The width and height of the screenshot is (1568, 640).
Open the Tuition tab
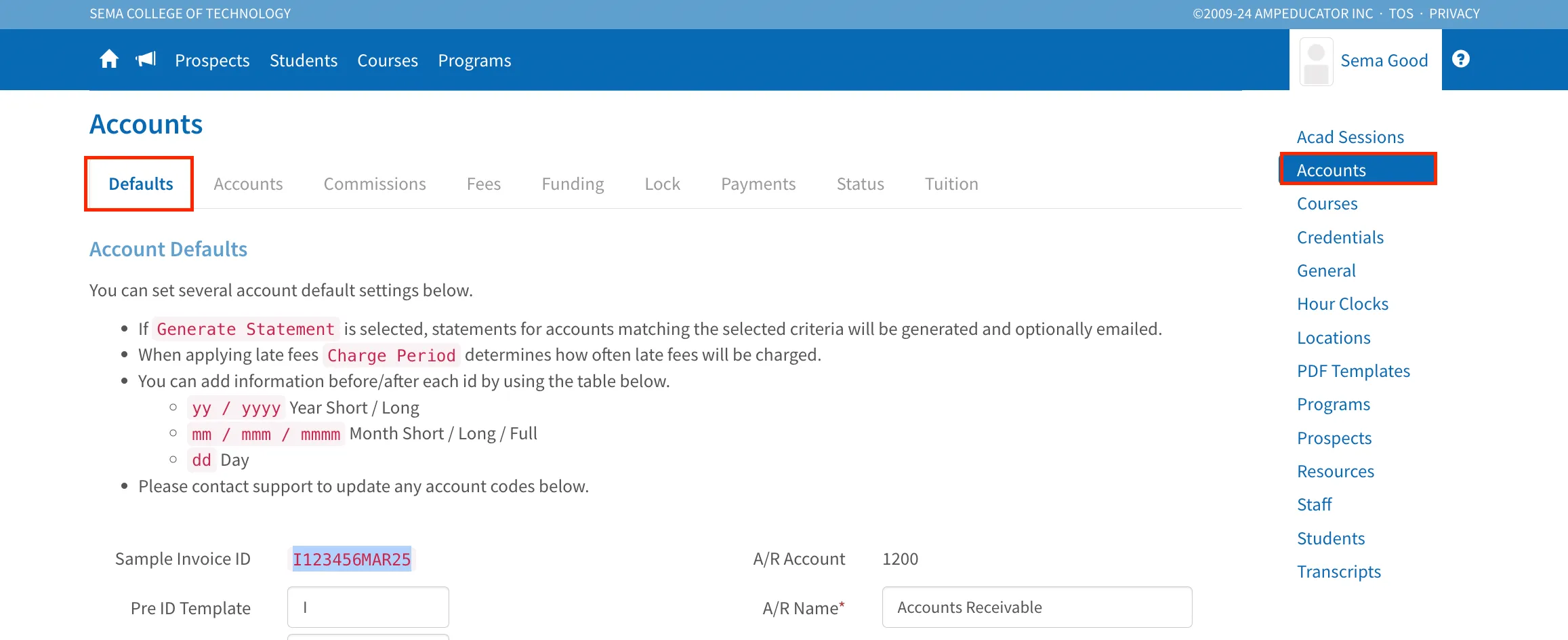point(951,184)
